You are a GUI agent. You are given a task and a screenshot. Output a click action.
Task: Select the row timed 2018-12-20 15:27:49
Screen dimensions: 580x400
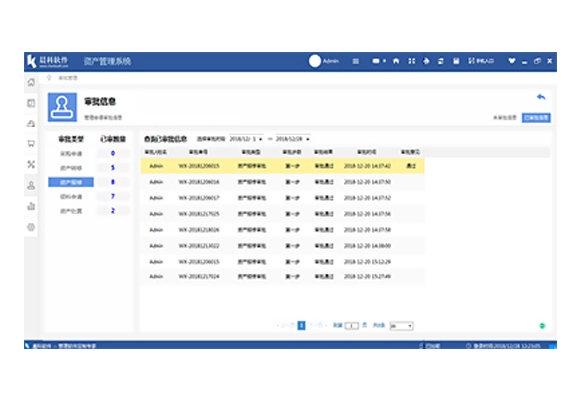tap(282, 276)
